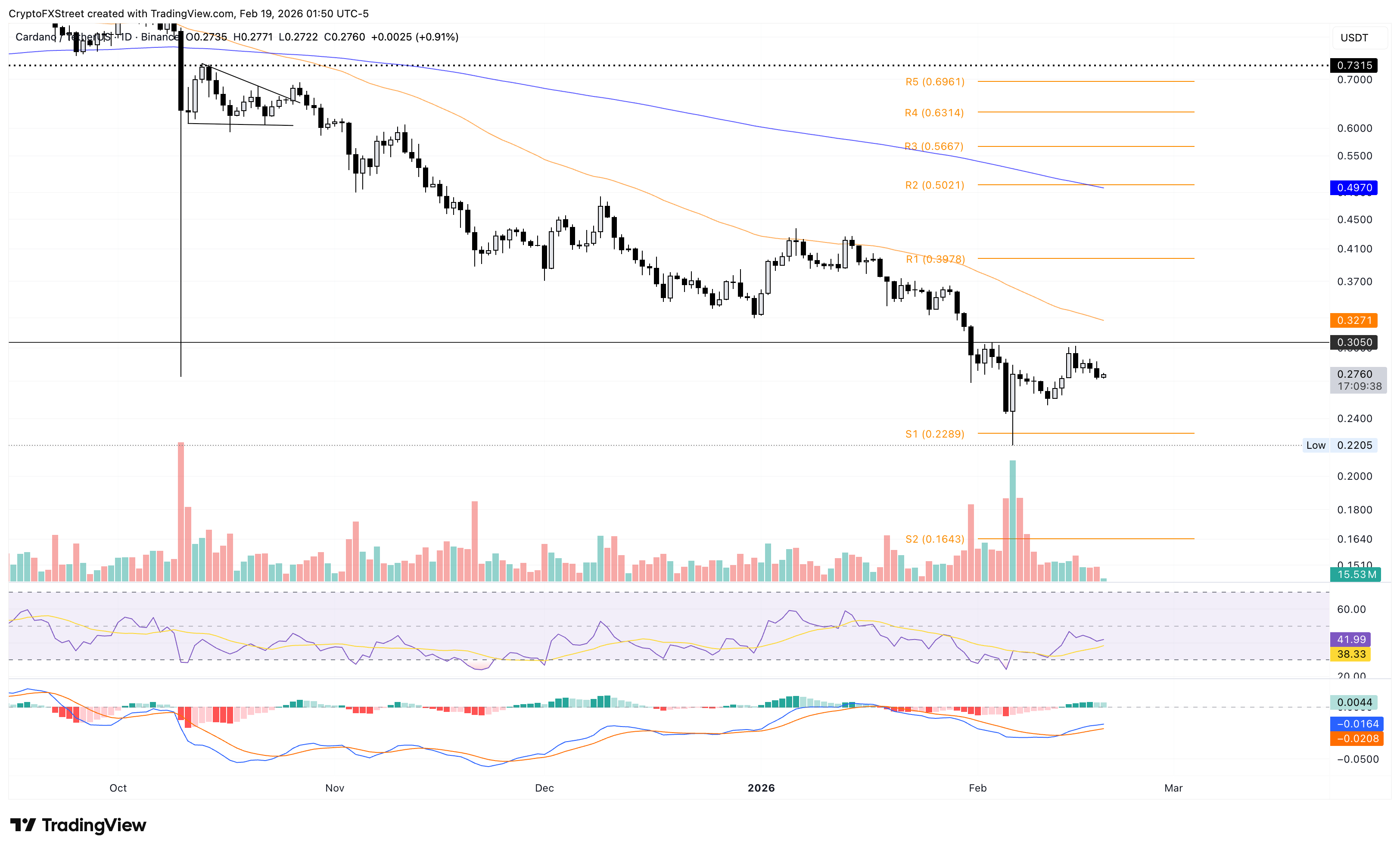
Task: Click the black 0.7315 price label
Action: pyautogui.click(x=1353, y=65)
